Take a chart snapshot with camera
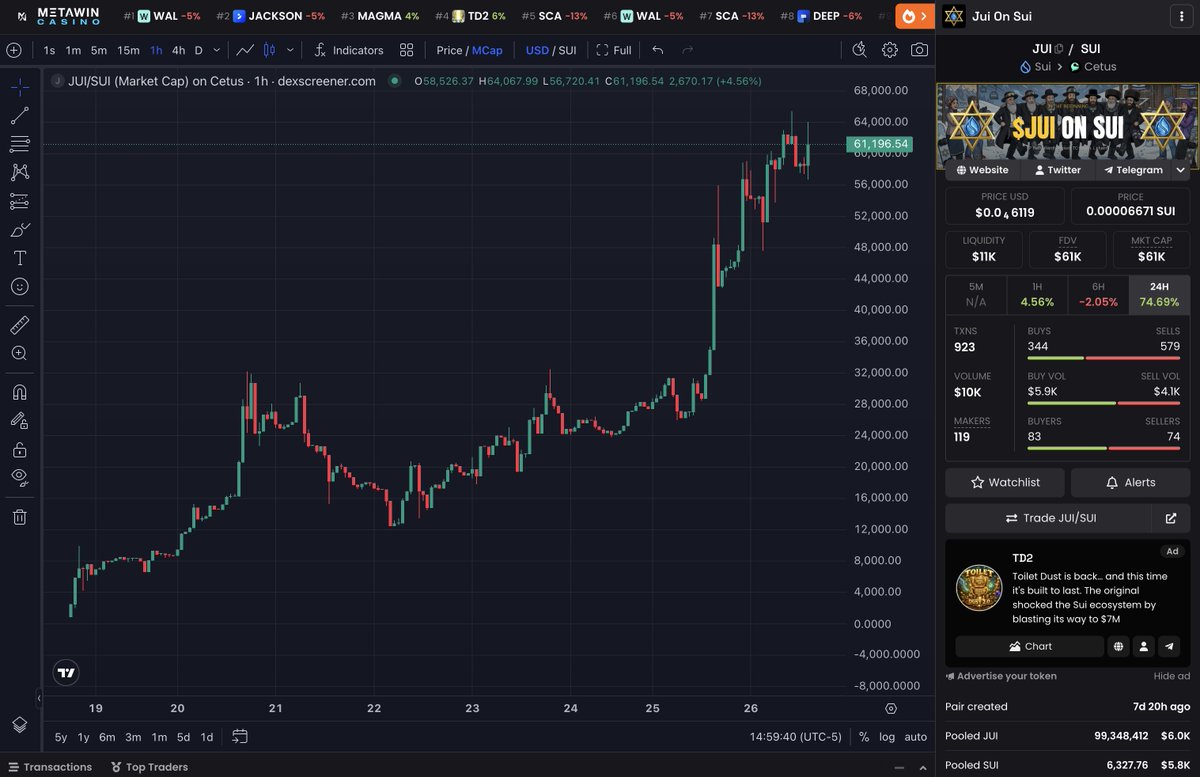Screen dimensions: 1200x777 pos(919,50)
